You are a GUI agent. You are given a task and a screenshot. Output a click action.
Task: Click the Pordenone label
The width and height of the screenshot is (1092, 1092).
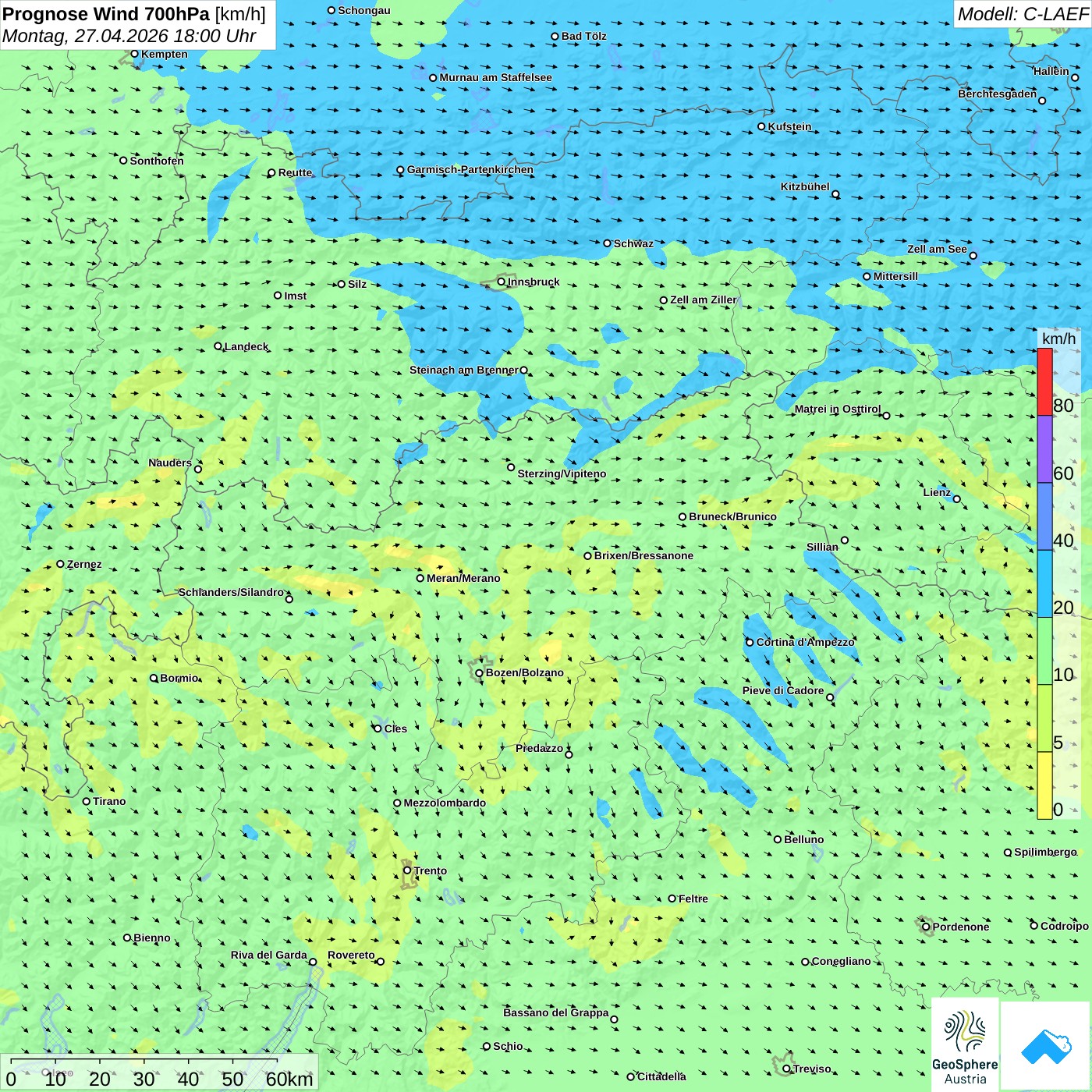click(x=961, y=927)
